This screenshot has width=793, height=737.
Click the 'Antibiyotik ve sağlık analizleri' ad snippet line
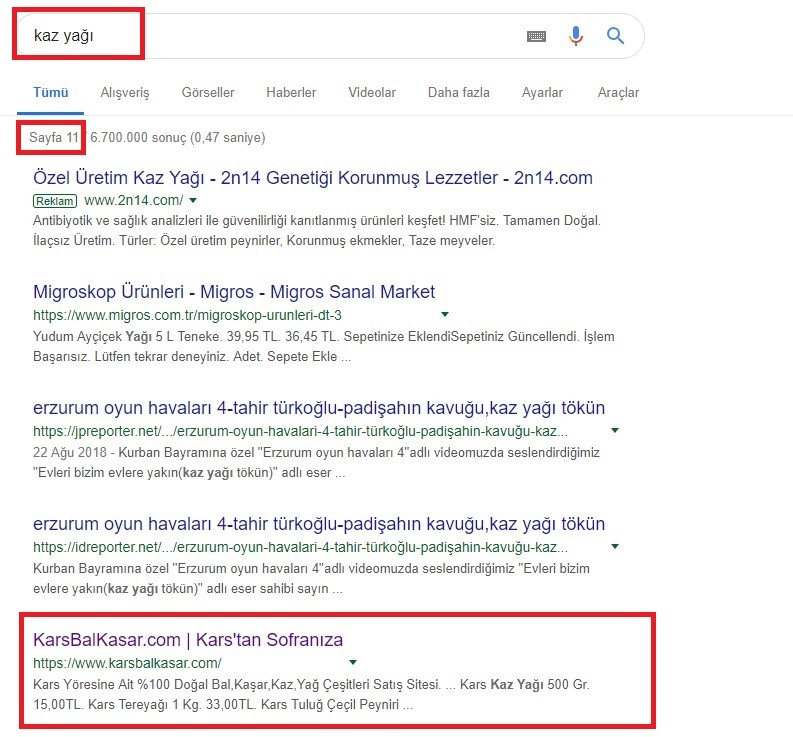pyautogui.click(x=317, y=221)
